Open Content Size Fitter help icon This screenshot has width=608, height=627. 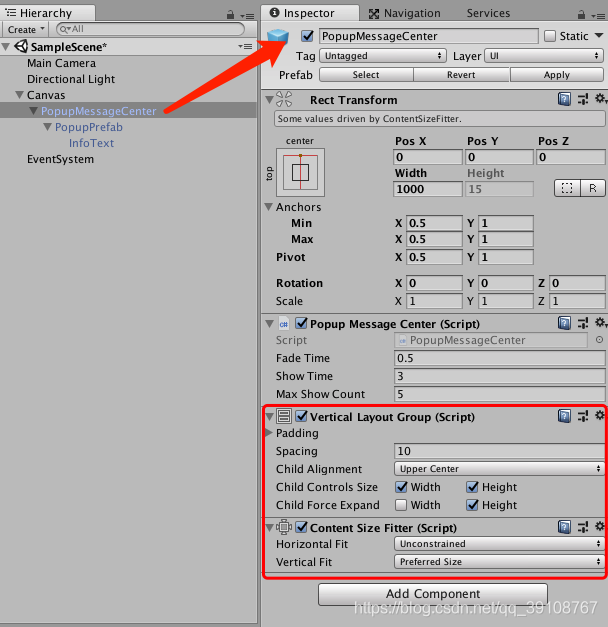[564, 527]
